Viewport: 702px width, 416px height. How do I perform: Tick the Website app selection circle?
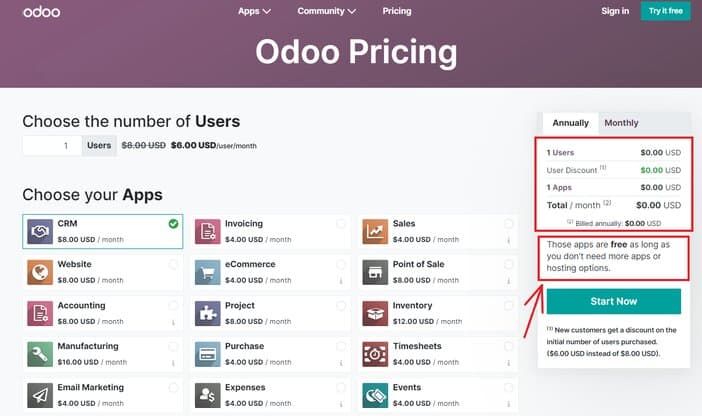(173, 265)
